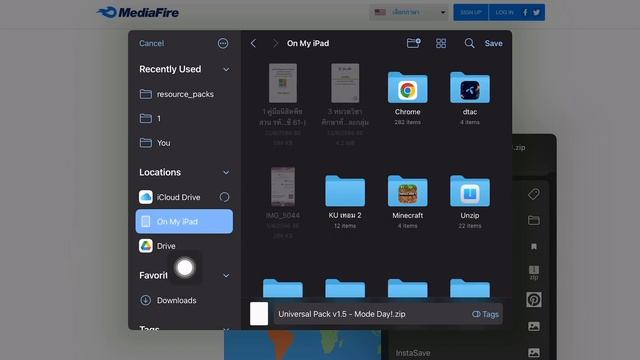The height and width of the screenshot is (360, 640).
Task: Click the loading indicator beside iCloud Drive
Action: (x=224, y=197)
